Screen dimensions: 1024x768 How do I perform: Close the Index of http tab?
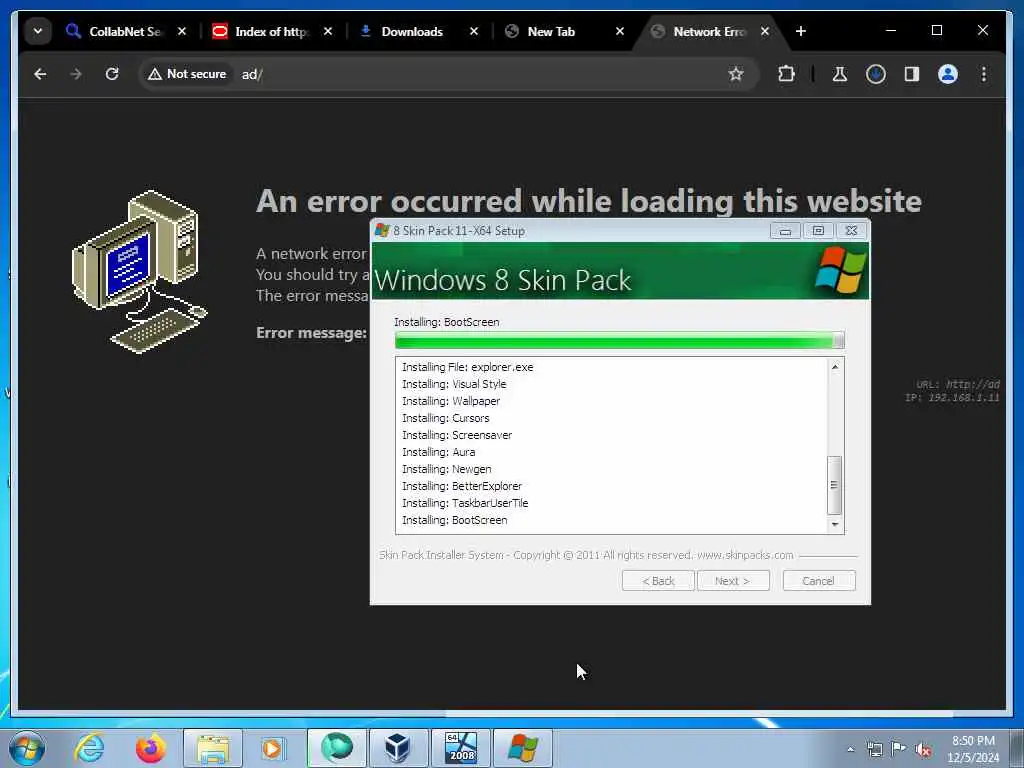pos(328,31)
